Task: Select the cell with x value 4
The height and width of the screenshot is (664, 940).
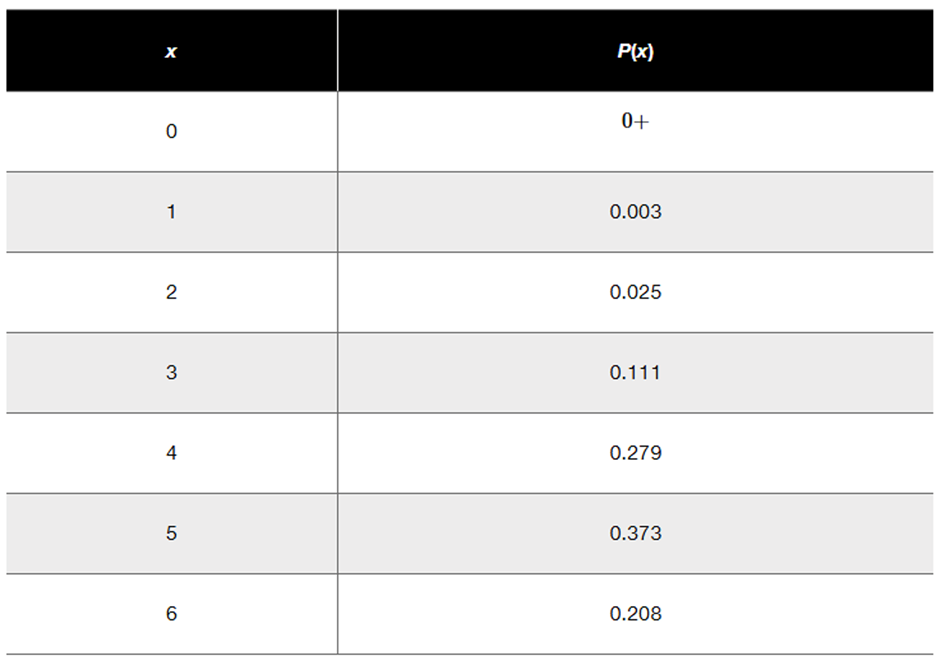Action: (x=171, y=453)
